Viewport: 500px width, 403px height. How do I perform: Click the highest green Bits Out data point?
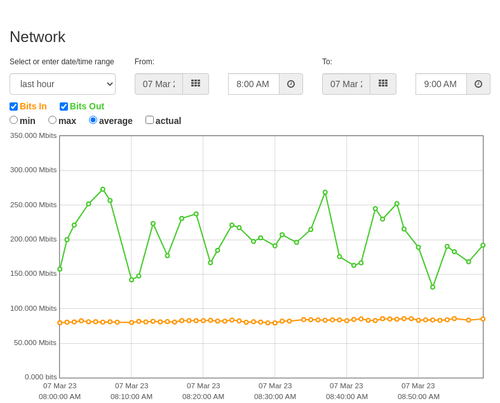(103, 189)
